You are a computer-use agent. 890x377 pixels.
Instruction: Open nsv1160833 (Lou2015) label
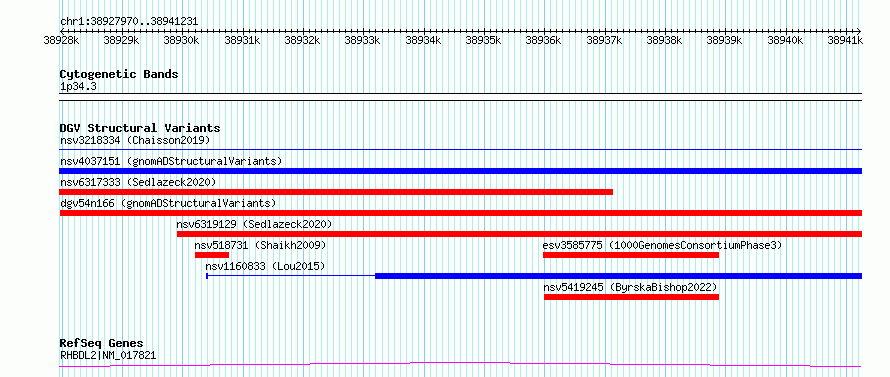point(265,266)
